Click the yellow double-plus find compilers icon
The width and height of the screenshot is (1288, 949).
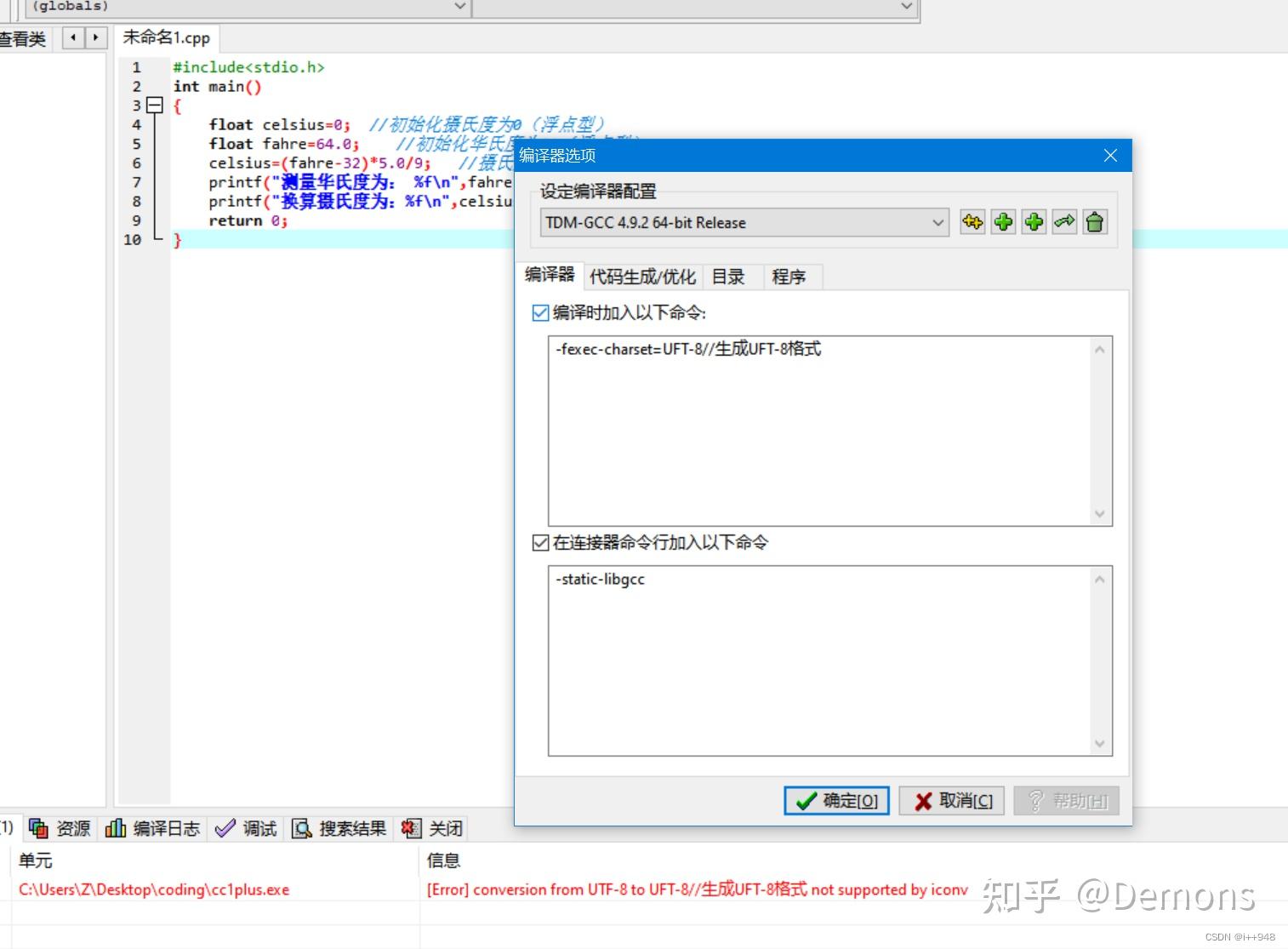[x=972, y=222]
